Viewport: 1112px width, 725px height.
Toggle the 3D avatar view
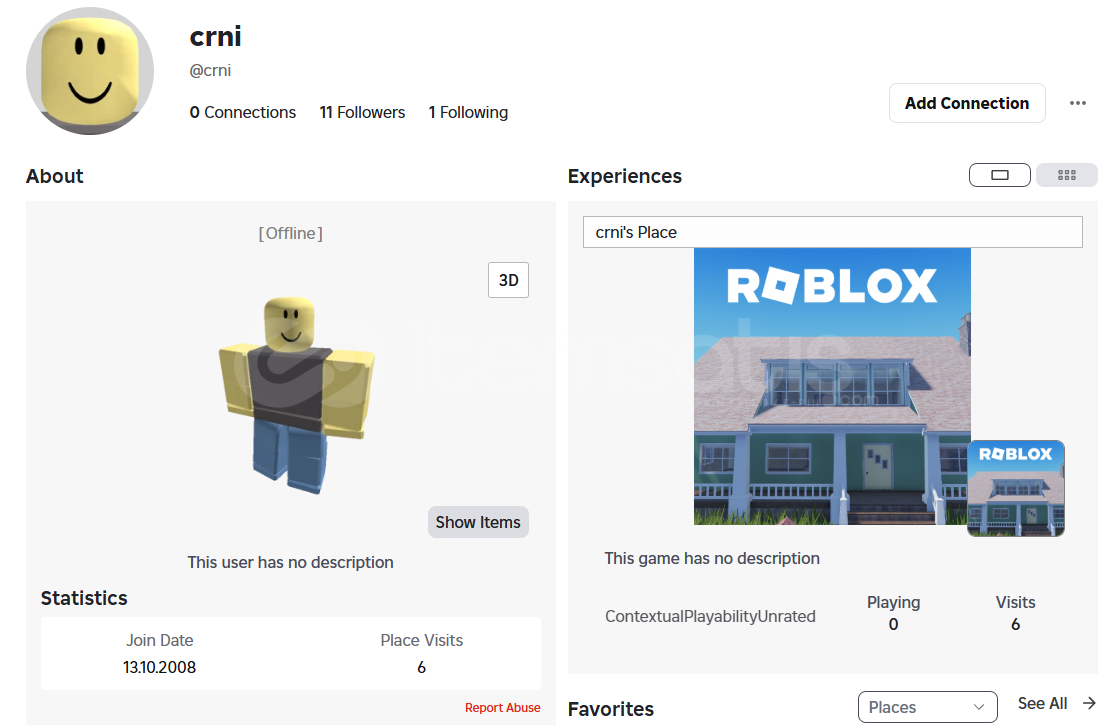pos(508,280)
